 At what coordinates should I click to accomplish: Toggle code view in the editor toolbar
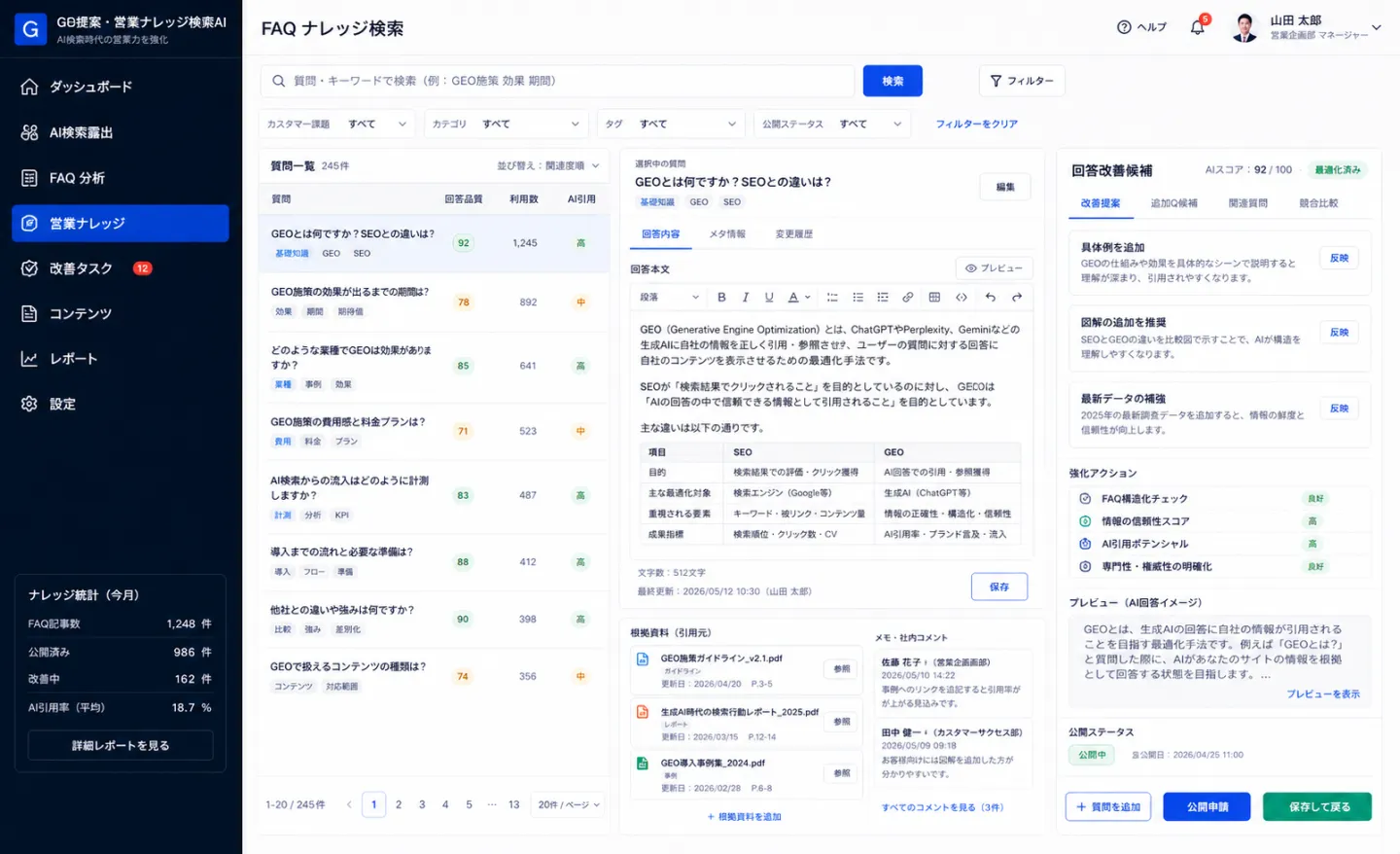point(962,298)
